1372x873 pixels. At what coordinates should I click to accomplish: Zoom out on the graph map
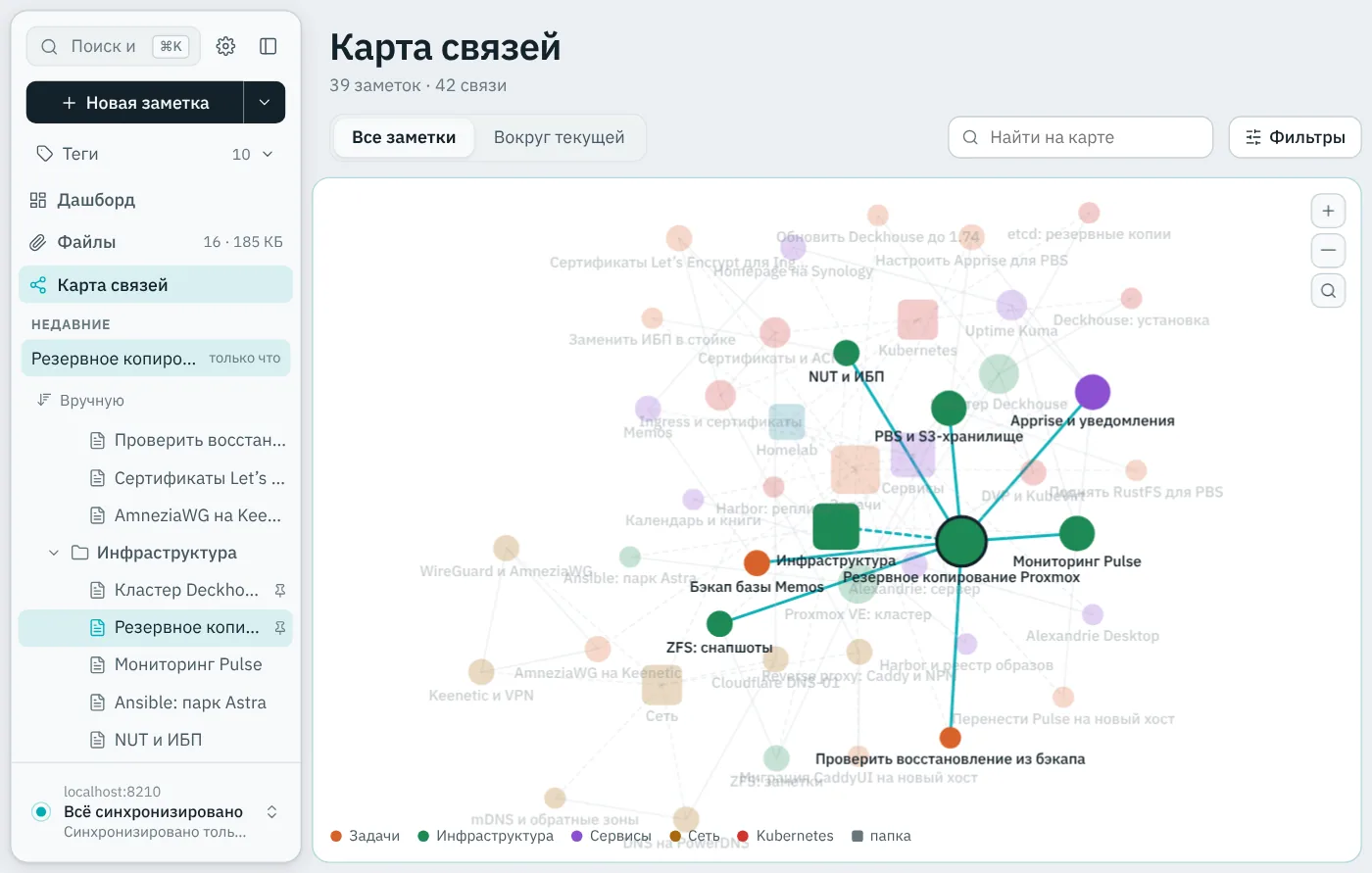tap(1328, 251)
